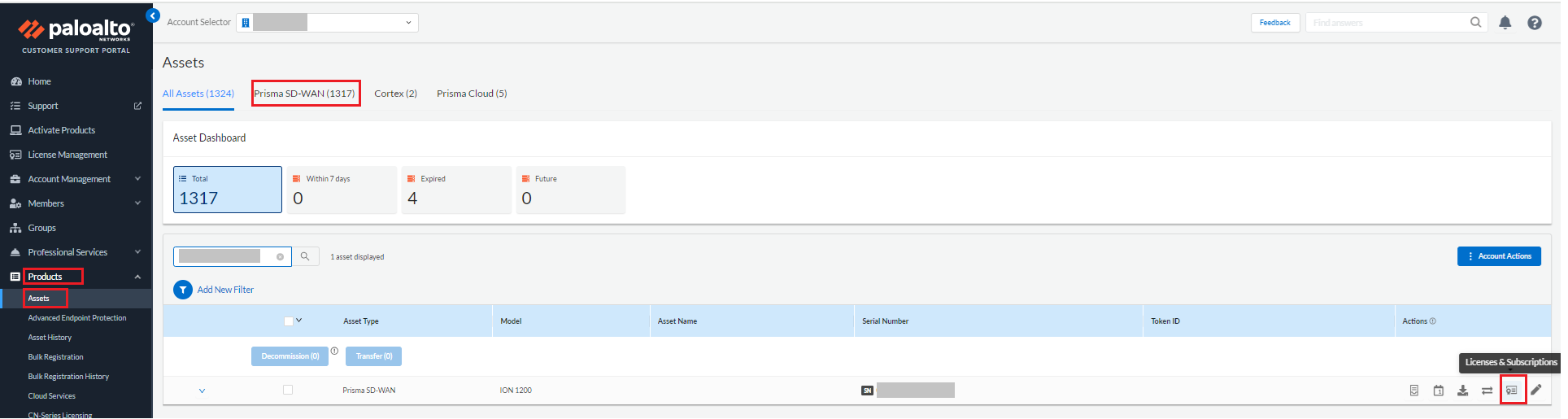The image size is (1568, 419).
Task: Click the document icon in Actions column
Action: tap(1414, 391)
